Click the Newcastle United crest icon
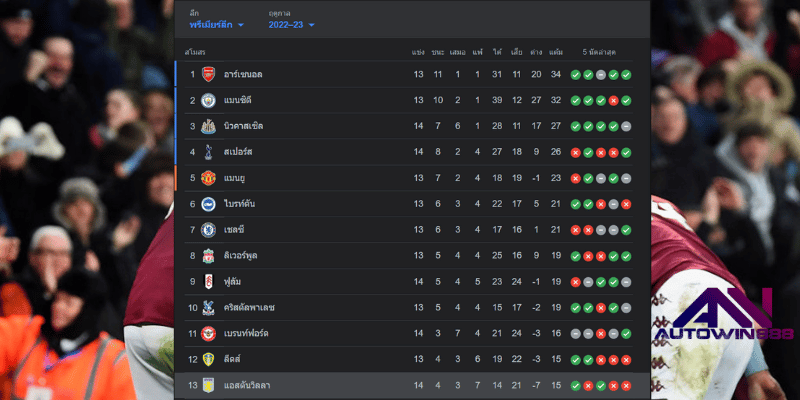 coord(208,126)
